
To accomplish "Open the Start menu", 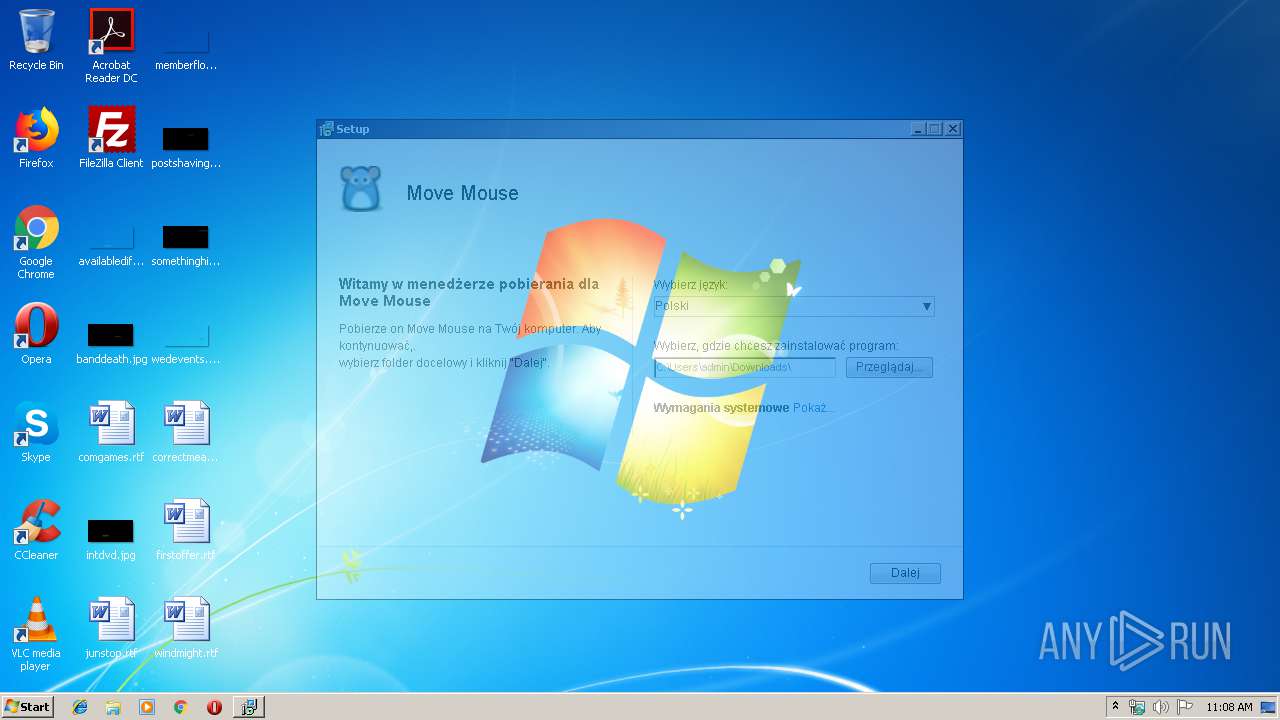I will click(27, 707).
